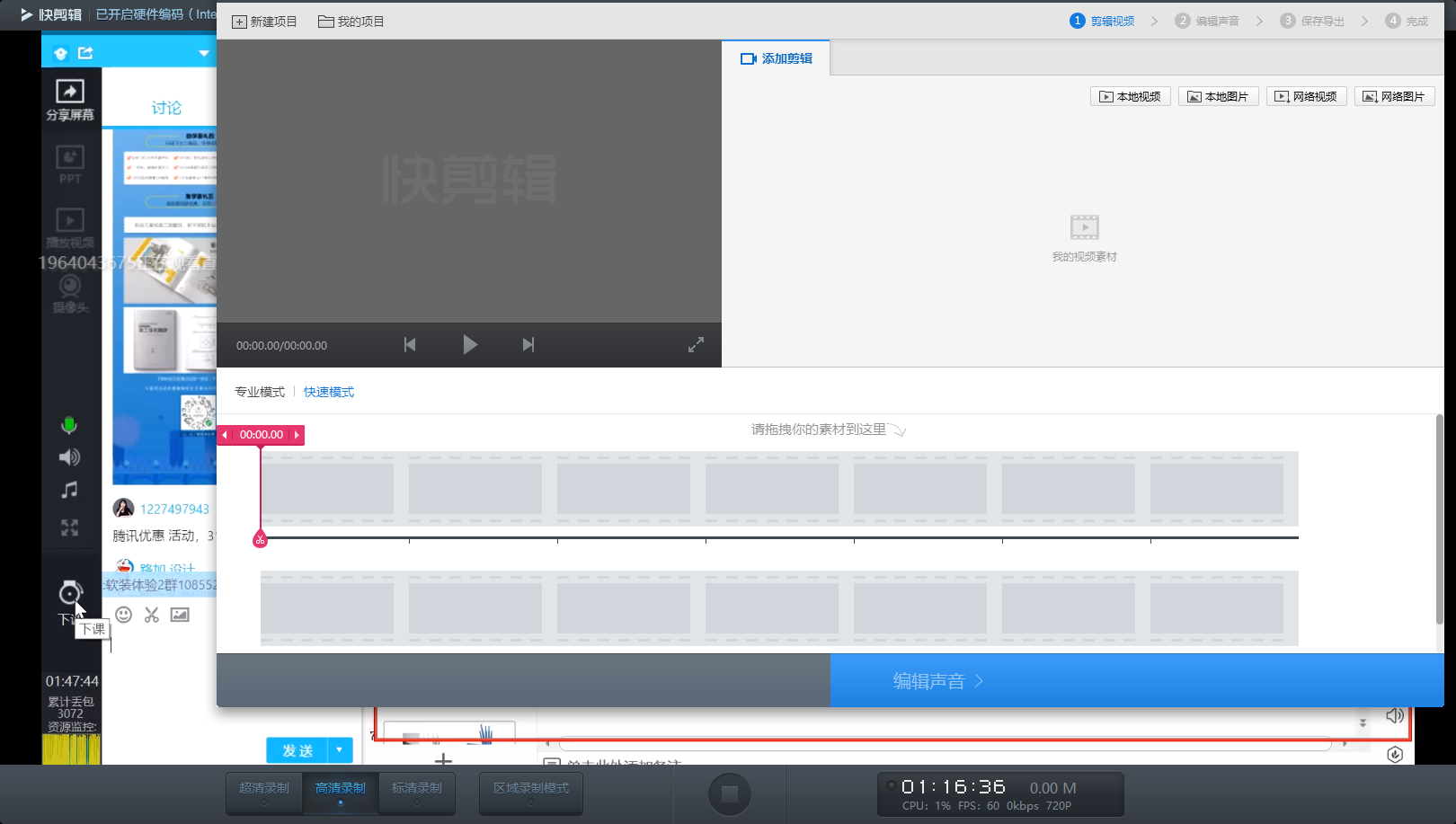The width and height of the screenshot is (1456, 824).
Task: Jump to previous frame in preview player
Action: pyautogui.click(x=410, y=345)
